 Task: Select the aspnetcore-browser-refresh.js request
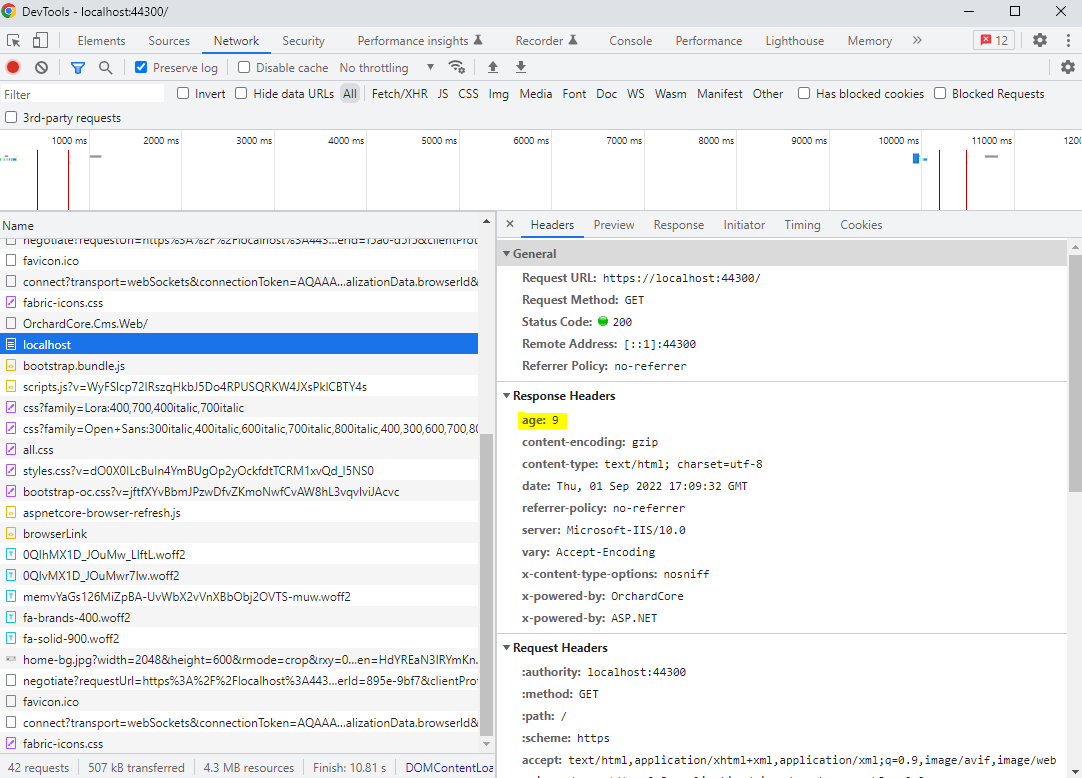(239, 512)
